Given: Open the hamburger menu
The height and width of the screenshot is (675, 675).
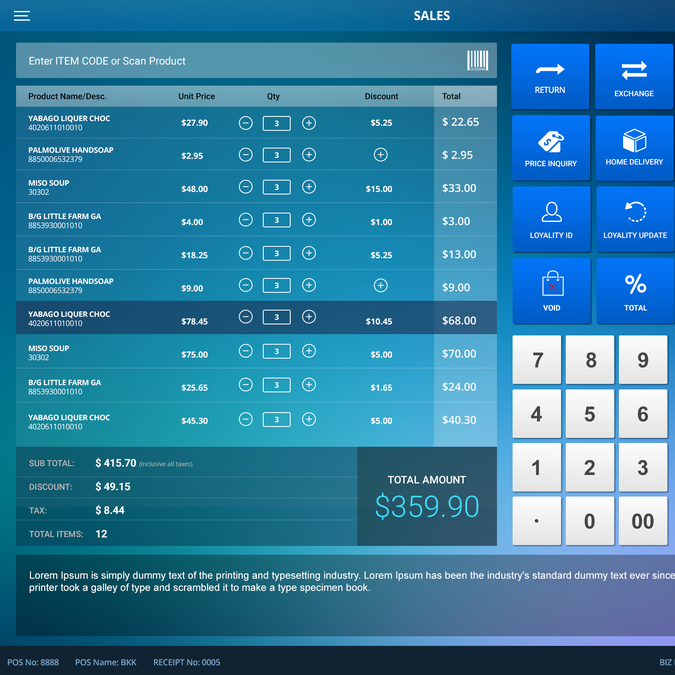Looking at the screenshot, I should pos(21,16).
